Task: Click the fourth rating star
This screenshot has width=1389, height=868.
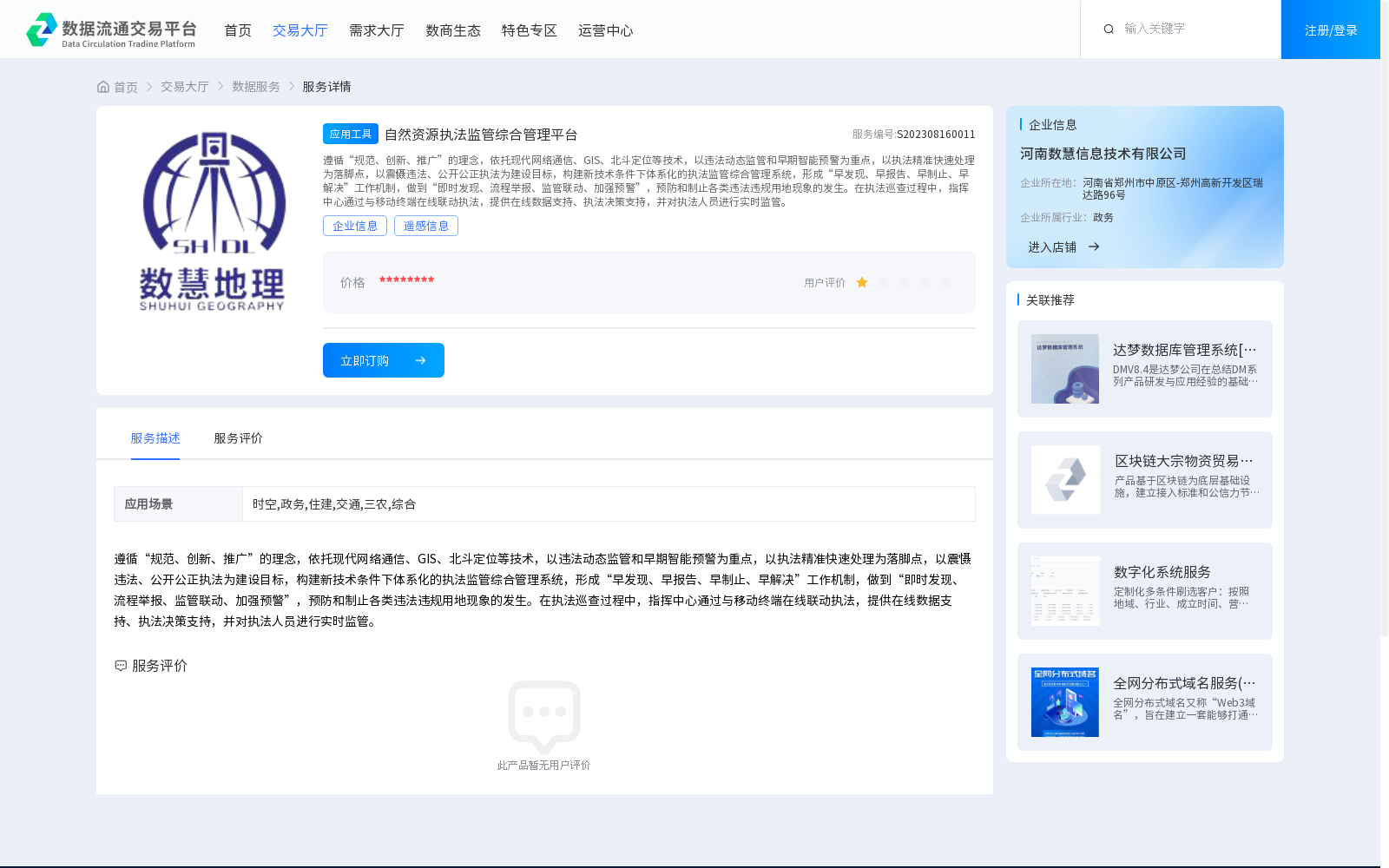Action: click(x=925, y=282)
